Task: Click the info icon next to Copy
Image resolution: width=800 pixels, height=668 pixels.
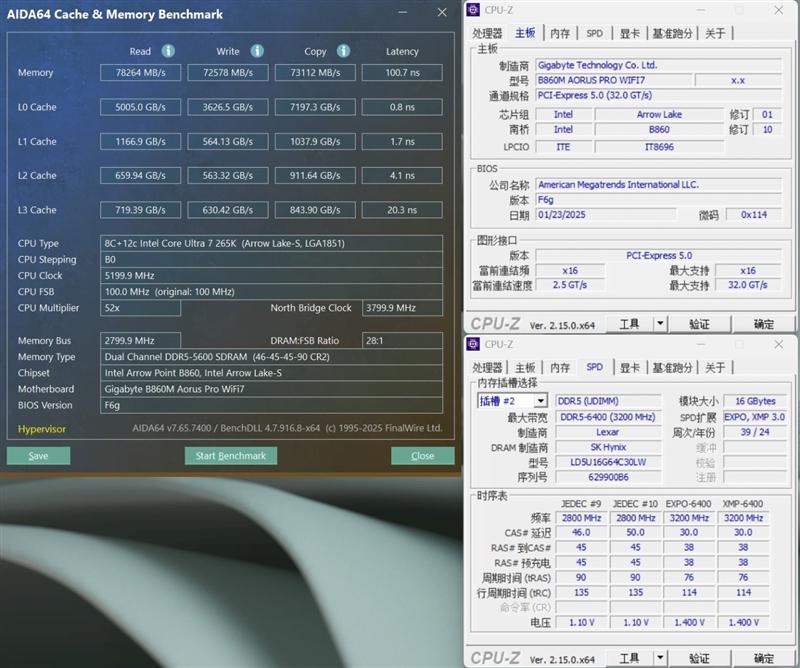Action: point(343,51)
